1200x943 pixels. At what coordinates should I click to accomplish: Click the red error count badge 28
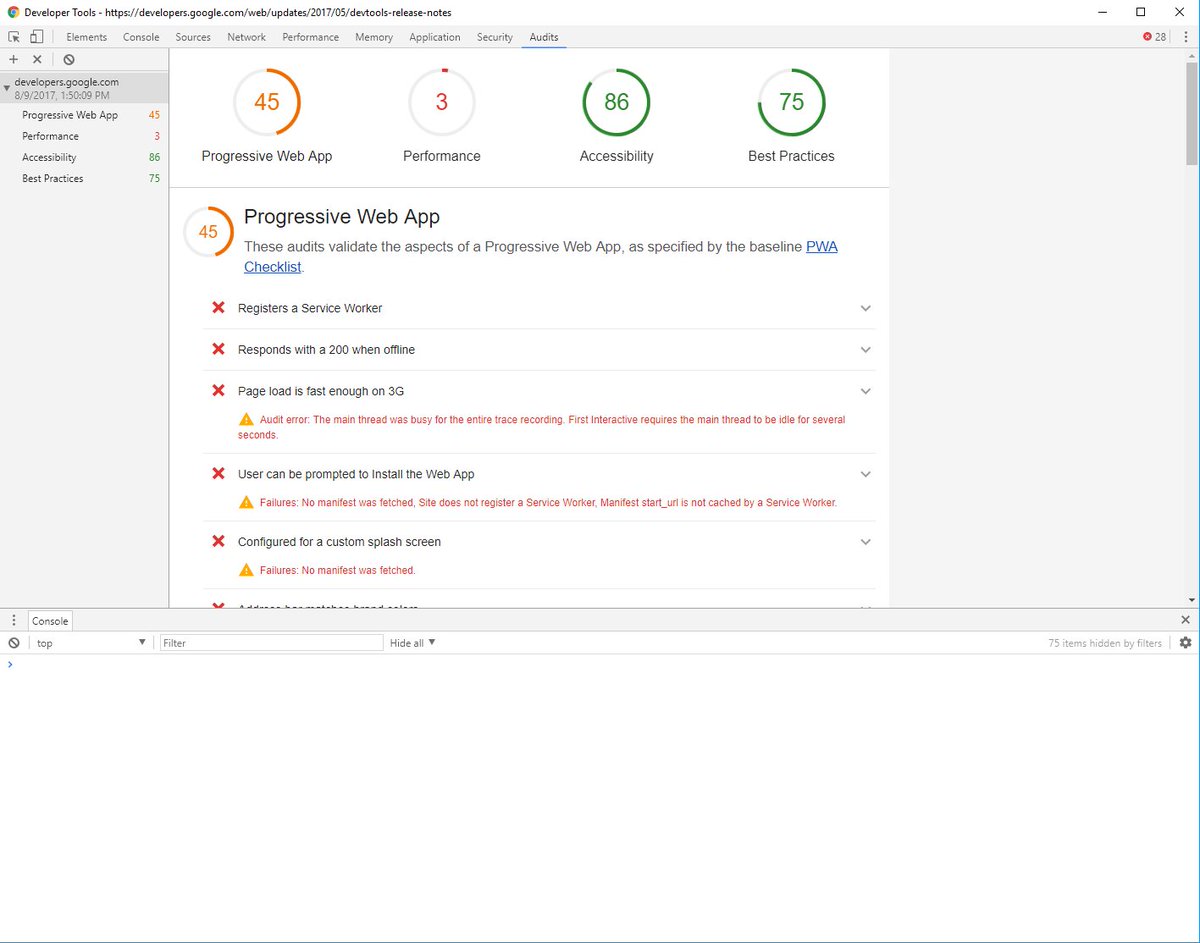(1154, 37)
